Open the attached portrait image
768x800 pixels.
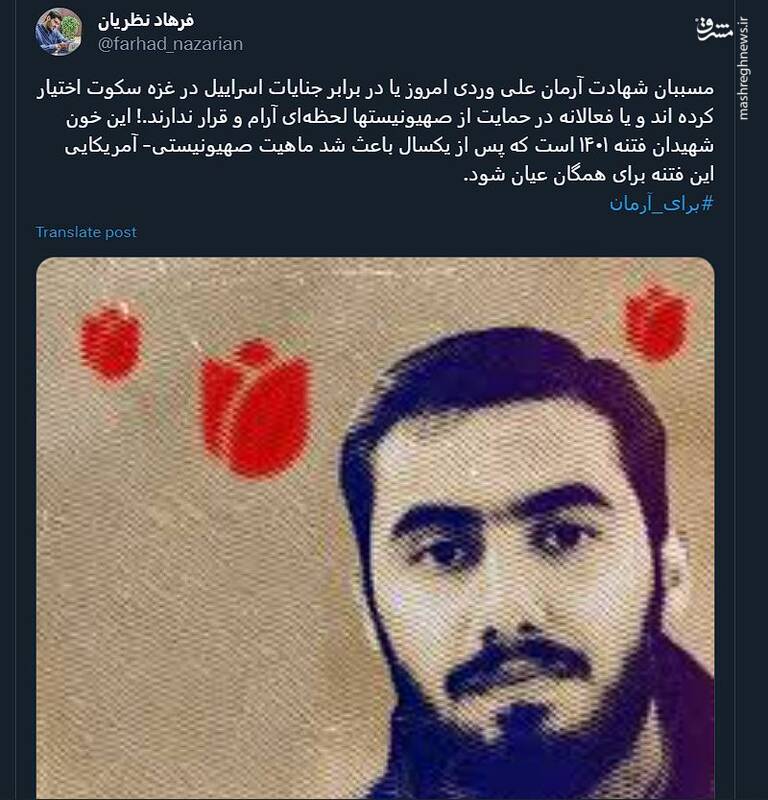point(375,529)
